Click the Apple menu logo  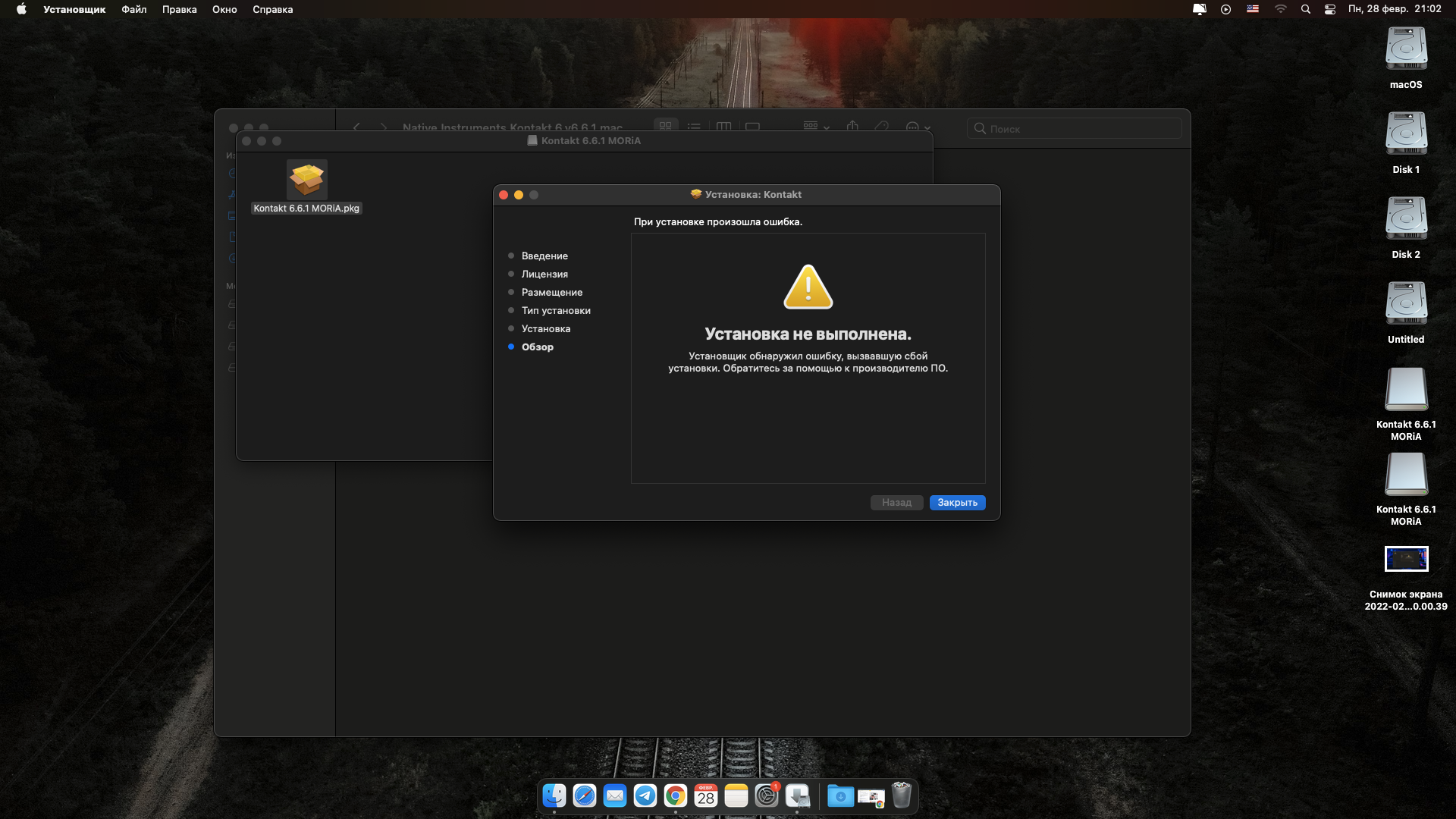pyautogui.click(x=21, y=9)
